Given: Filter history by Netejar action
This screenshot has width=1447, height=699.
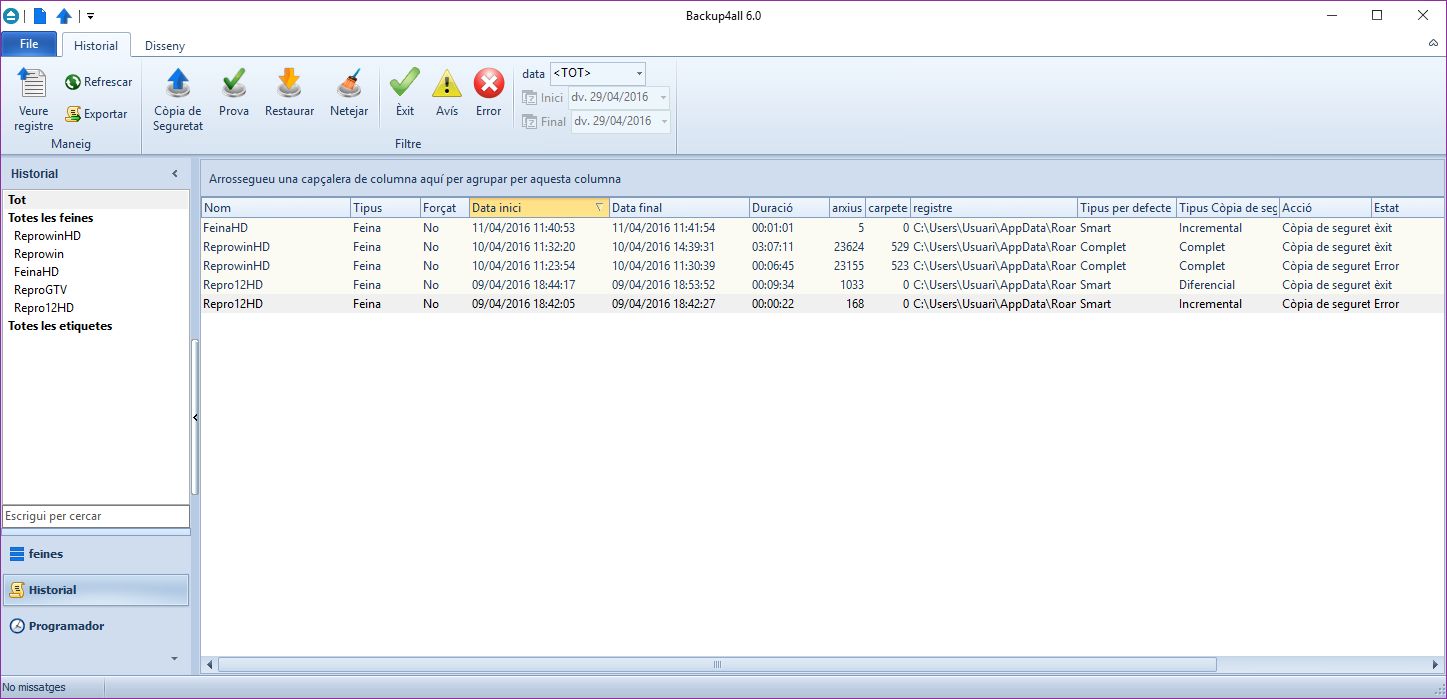Looking at the screenshot, I should (x=349, y=84).
